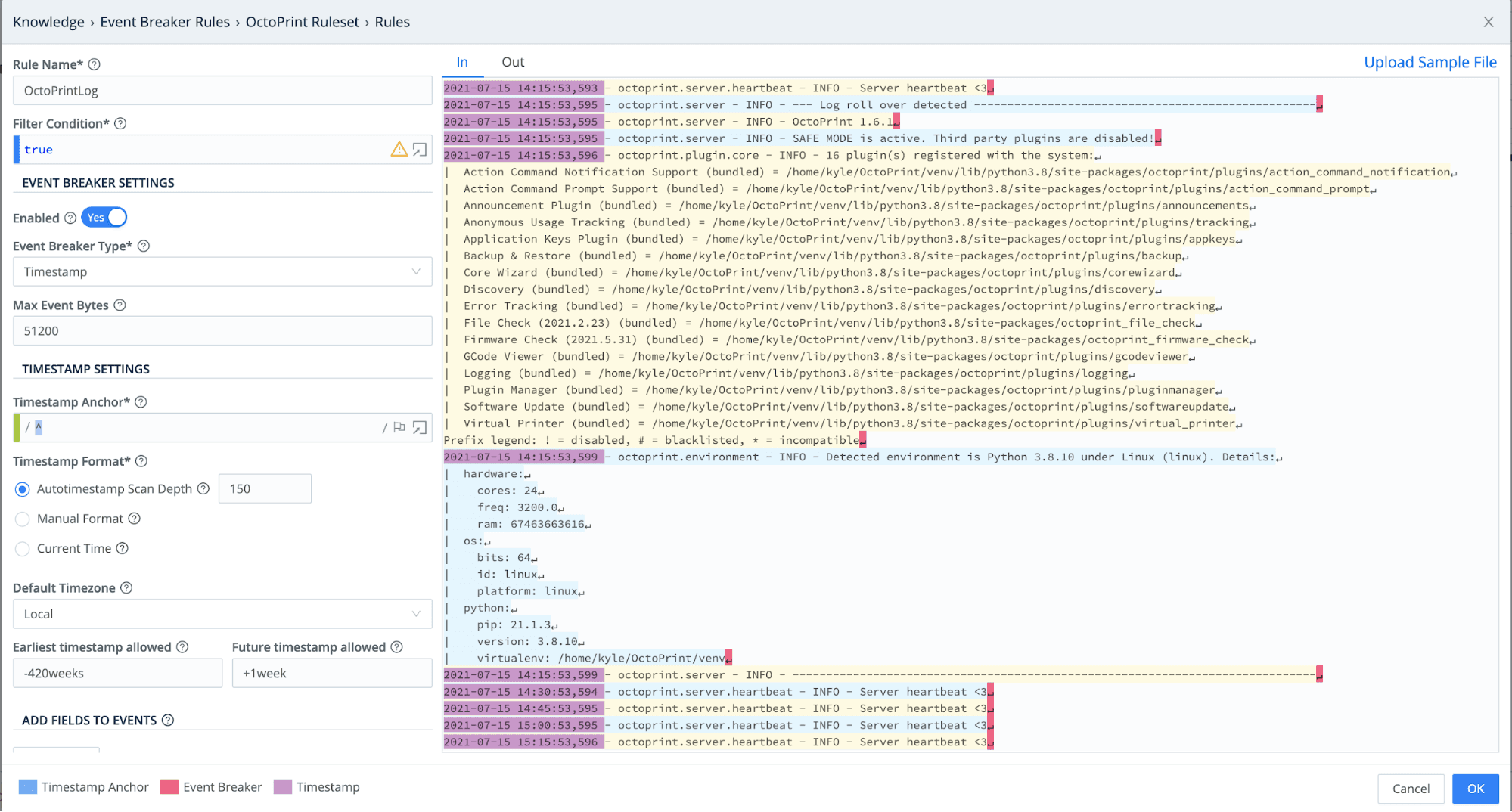Image resolution: width=1512 pixels, height=812 pixels.
Task: Click help icon beside Add Fields to Events
Action: click(168, 721)
